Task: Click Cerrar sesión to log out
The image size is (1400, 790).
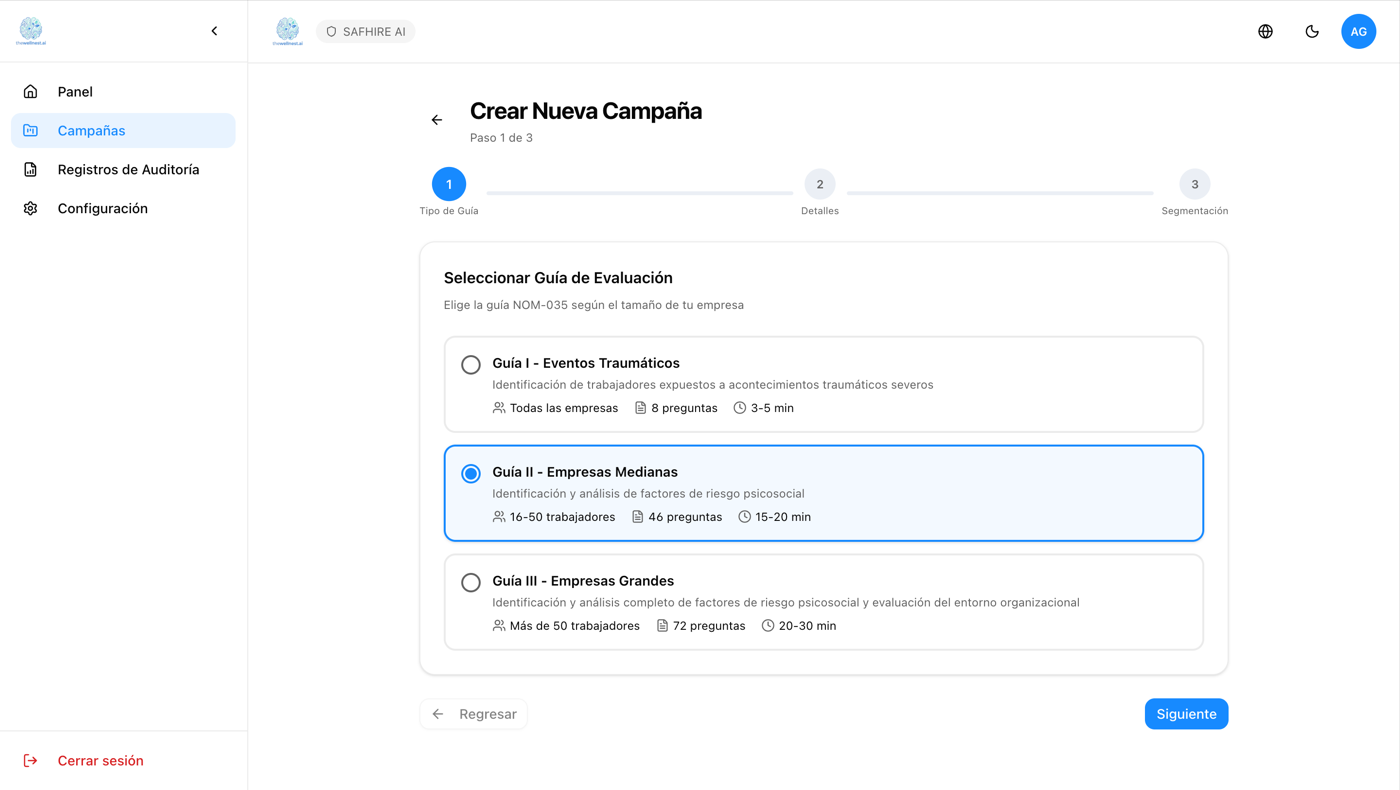Action: click(100, 761)
